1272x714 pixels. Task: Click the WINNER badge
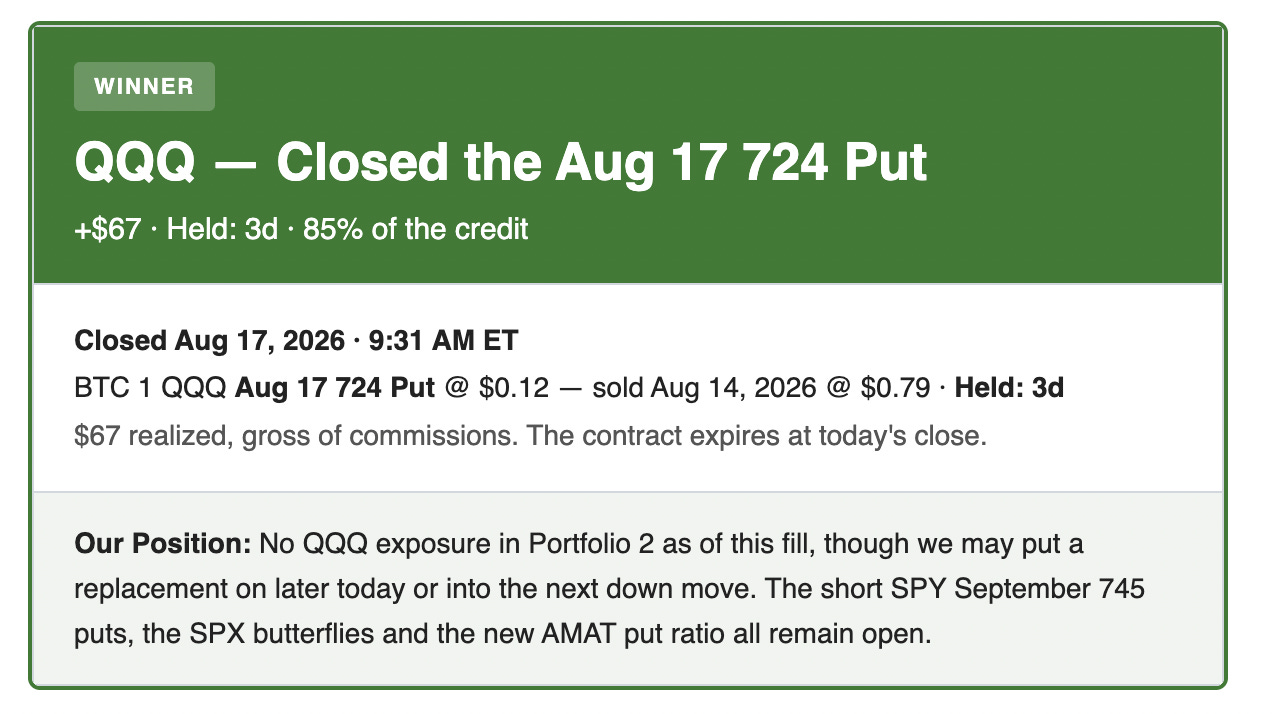coord(144,86)
